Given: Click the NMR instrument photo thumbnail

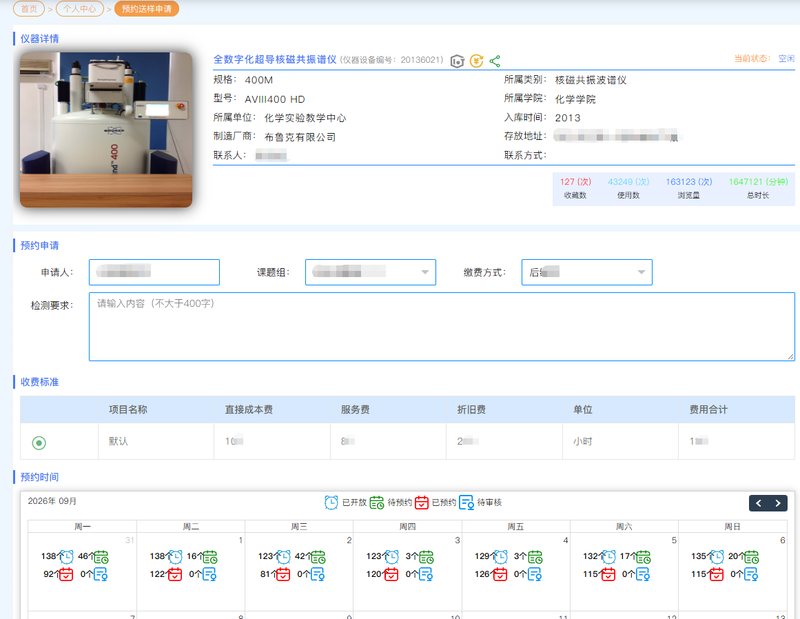Looking at the screenshot, I should 106,130.
